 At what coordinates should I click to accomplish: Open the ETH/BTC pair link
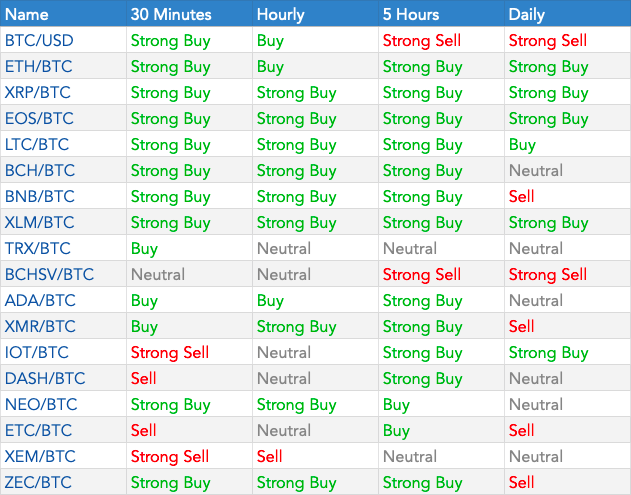39,66
